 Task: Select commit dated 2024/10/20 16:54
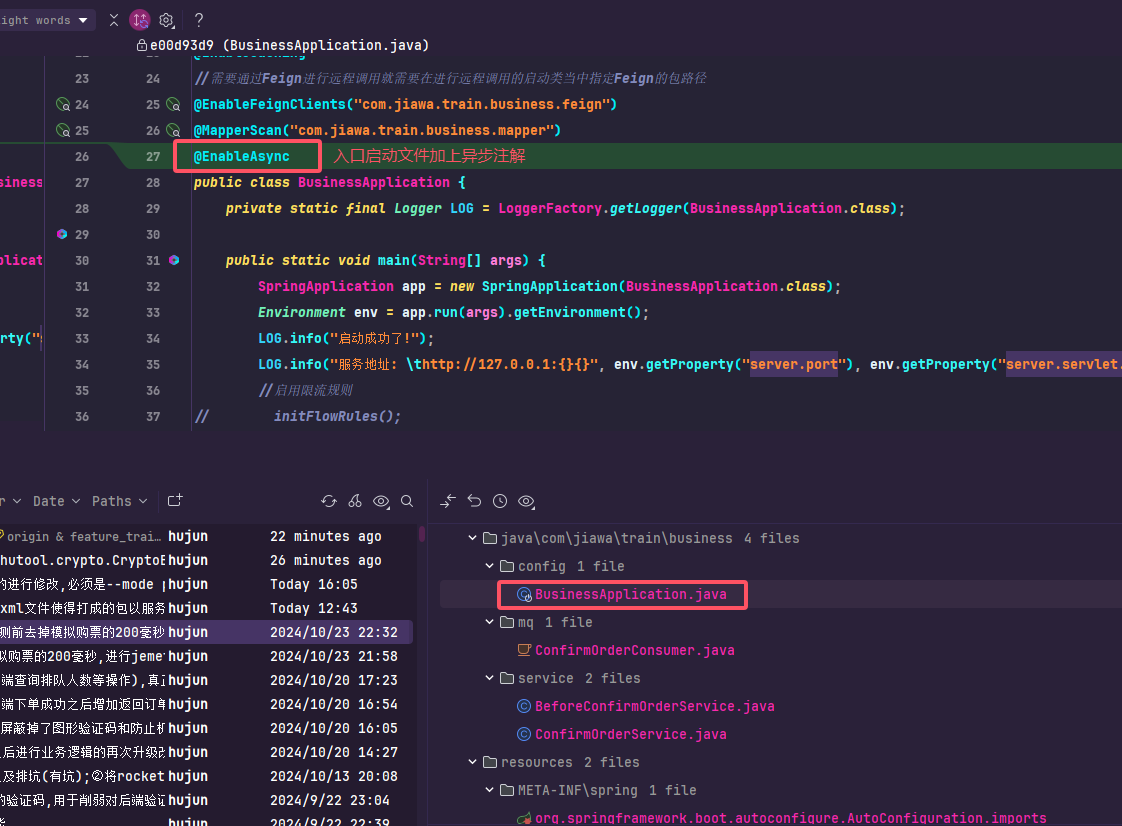206,704
